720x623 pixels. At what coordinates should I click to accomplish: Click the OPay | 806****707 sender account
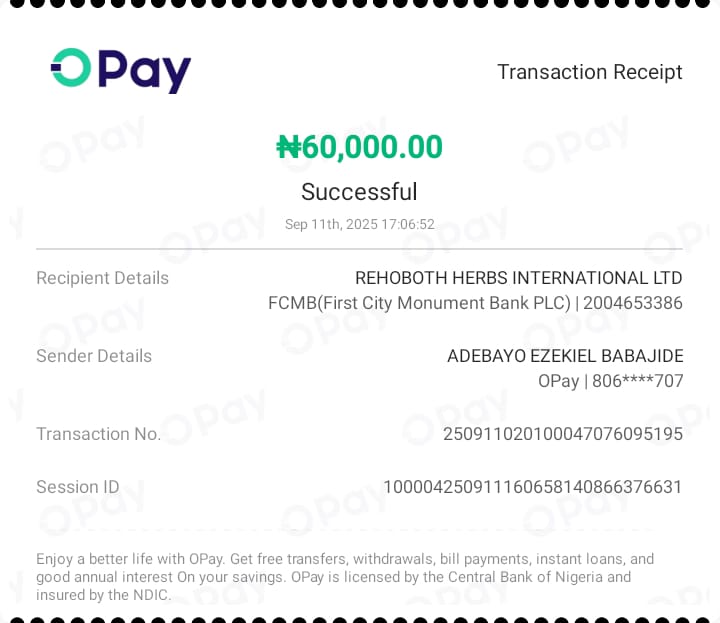610,381
